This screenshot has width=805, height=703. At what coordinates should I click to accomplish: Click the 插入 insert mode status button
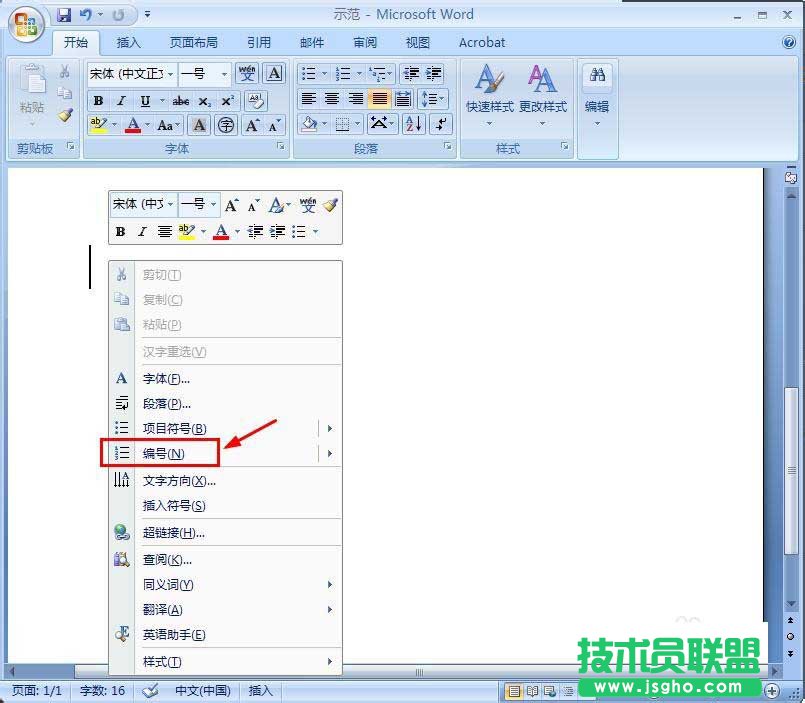[x=261, y=691]
